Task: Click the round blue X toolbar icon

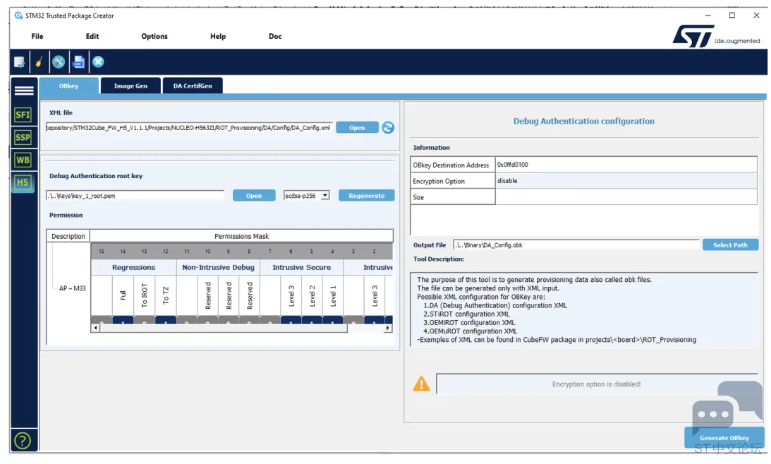Action: [98, 62]
